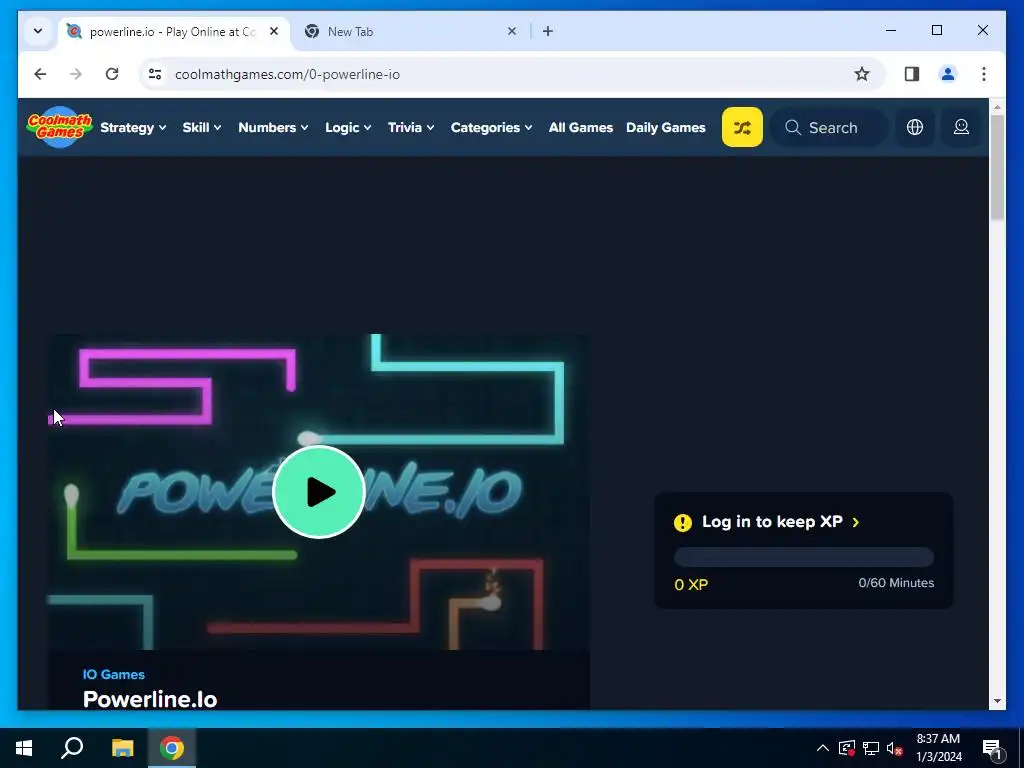Click the 0/60 Minutes text
The image size is (1024, 768).
(x=896, y=583)
